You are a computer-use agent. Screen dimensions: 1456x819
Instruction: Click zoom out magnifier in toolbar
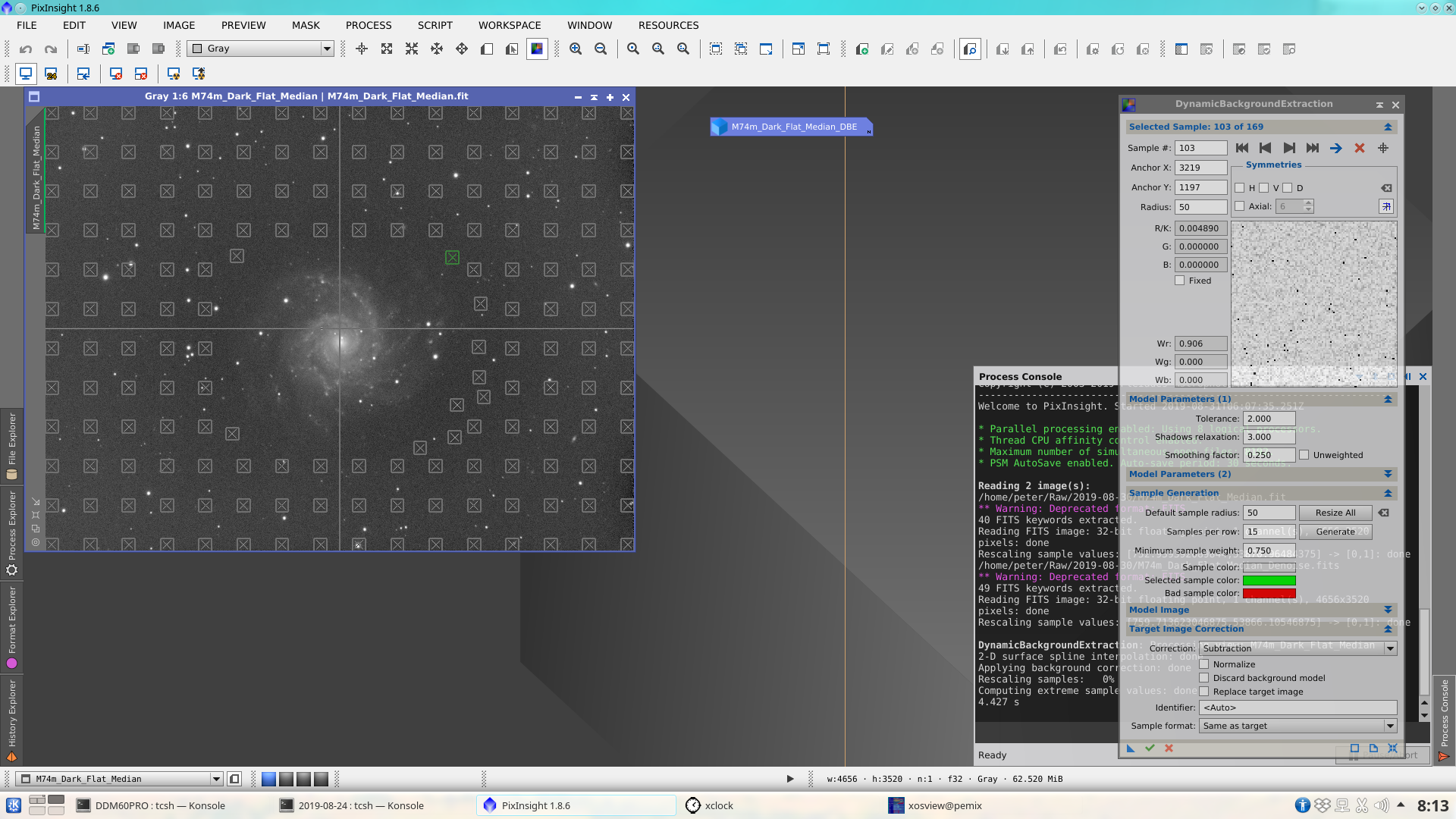[x=601, y=49]
